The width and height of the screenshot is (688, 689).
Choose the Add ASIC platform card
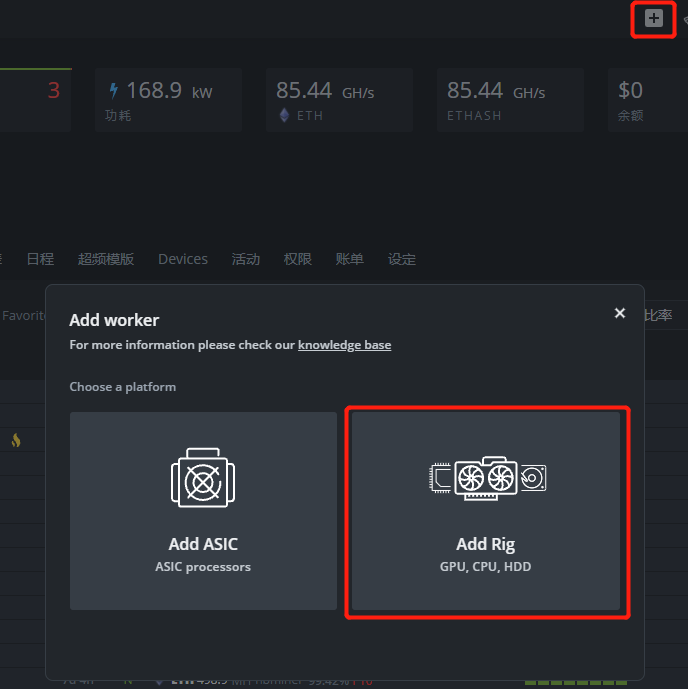[x=204, y=510]
